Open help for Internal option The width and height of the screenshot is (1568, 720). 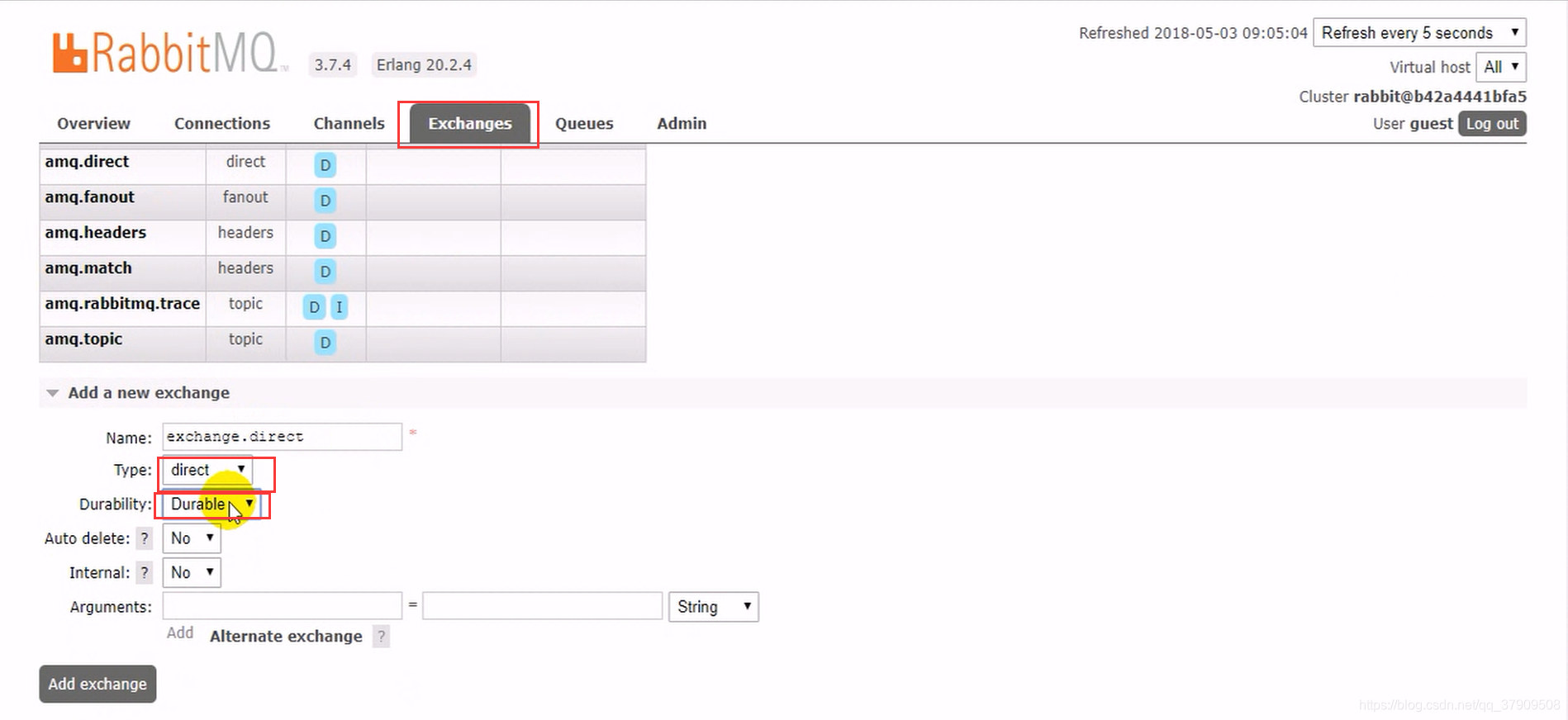click(145, 573)
